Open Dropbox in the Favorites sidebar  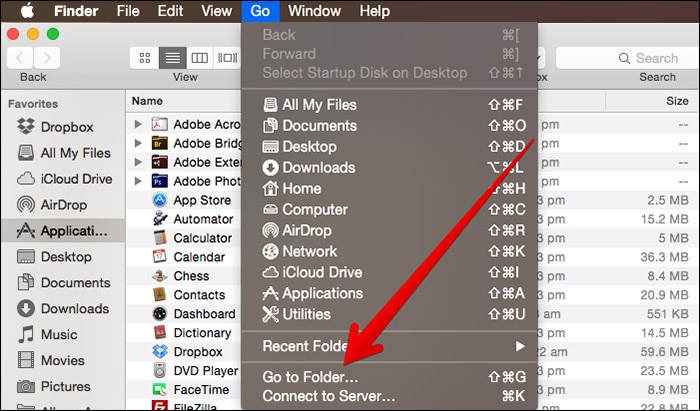pos(63,127)
